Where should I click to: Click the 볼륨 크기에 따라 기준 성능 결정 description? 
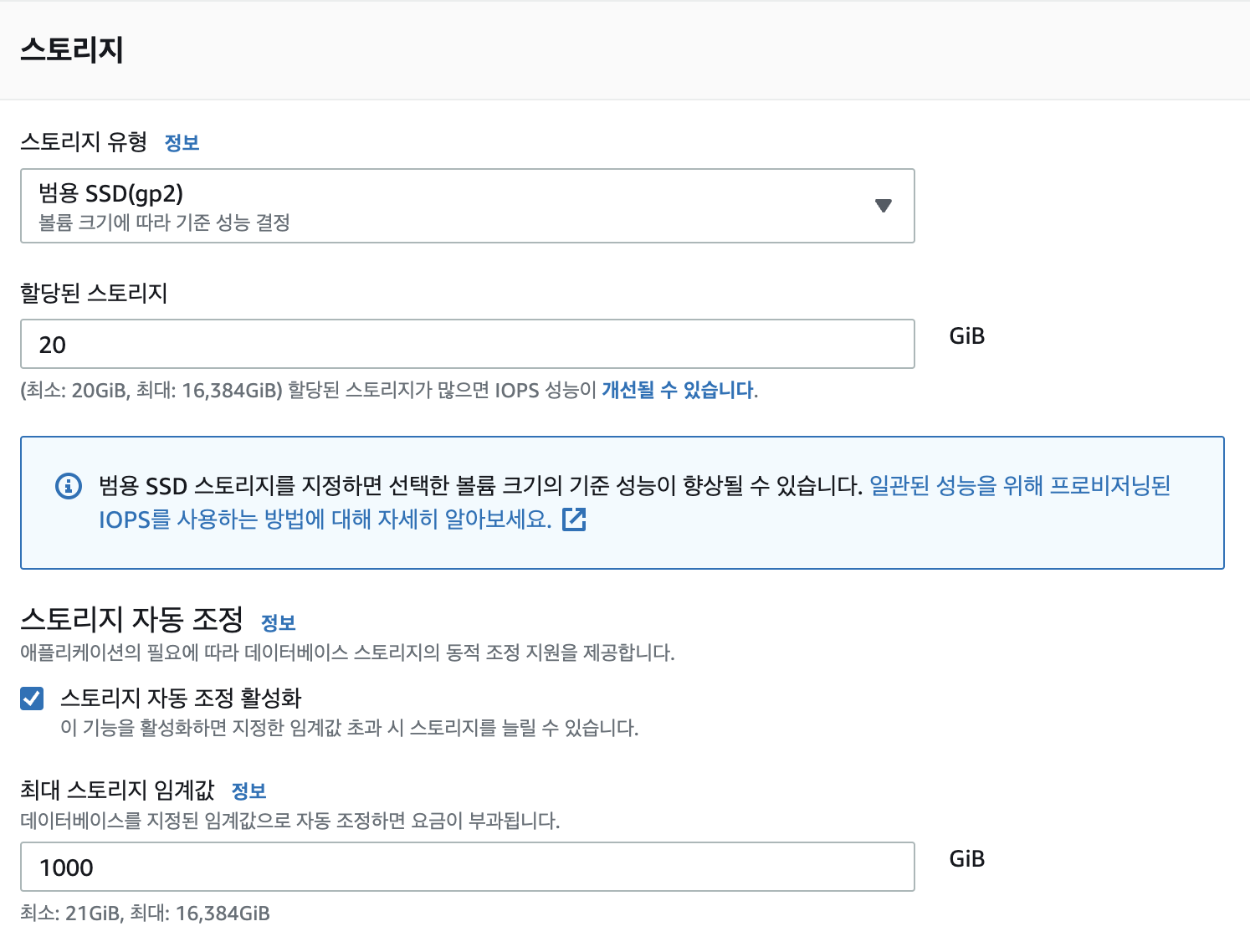click(164, 223)
